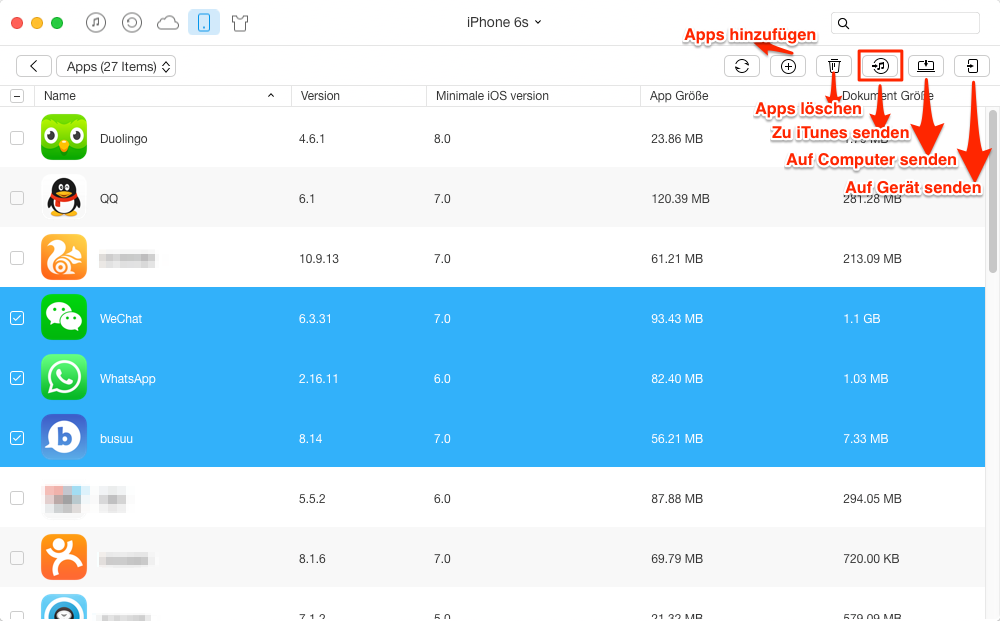Viewport: 1000px width, 621px height.
Task: Uncheck the busuu row checkbox
Action: 17,437
